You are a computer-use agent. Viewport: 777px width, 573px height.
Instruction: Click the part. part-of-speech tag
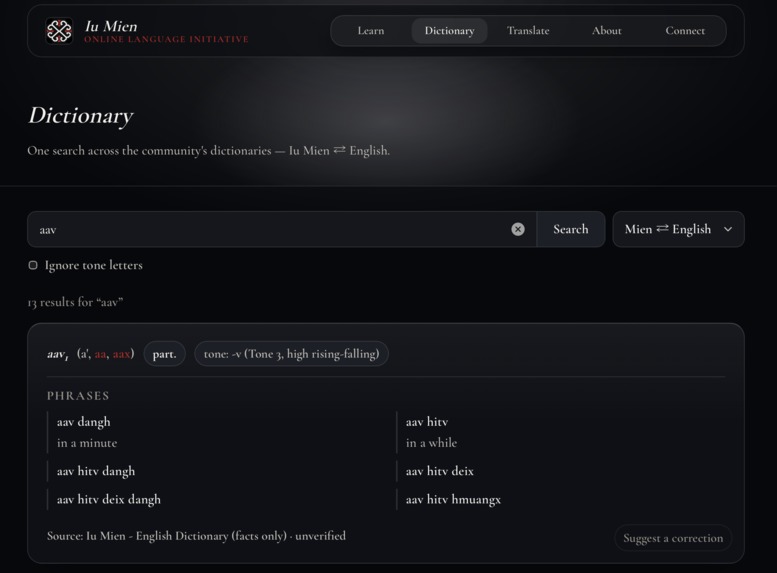click(x=165, y=354)
